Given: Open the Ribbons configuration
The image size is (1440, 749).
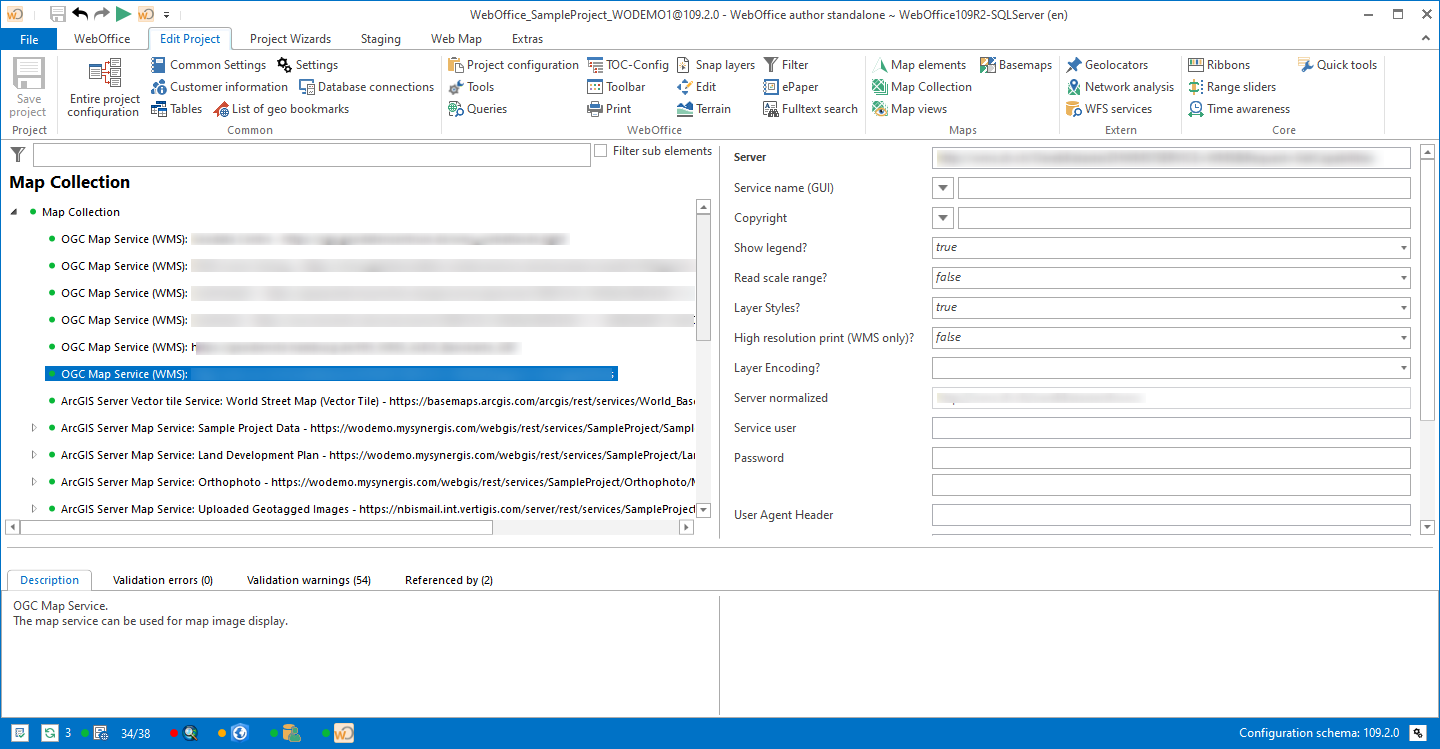Looking at the screenshot, I should click(1228, 64).
